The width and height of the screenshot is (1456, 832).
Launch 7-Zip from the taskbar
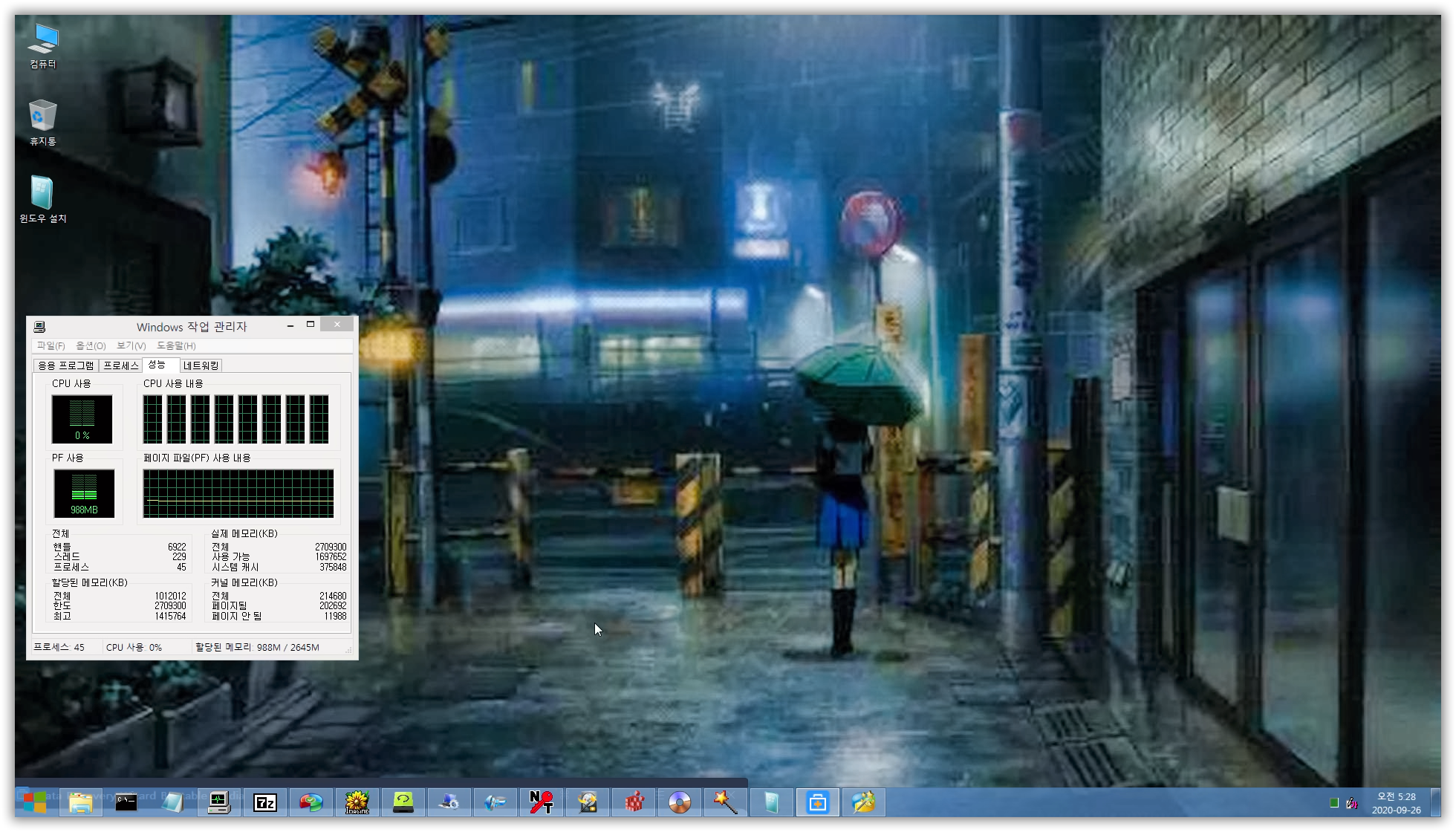pyautogui.click(x=265, y=802)
